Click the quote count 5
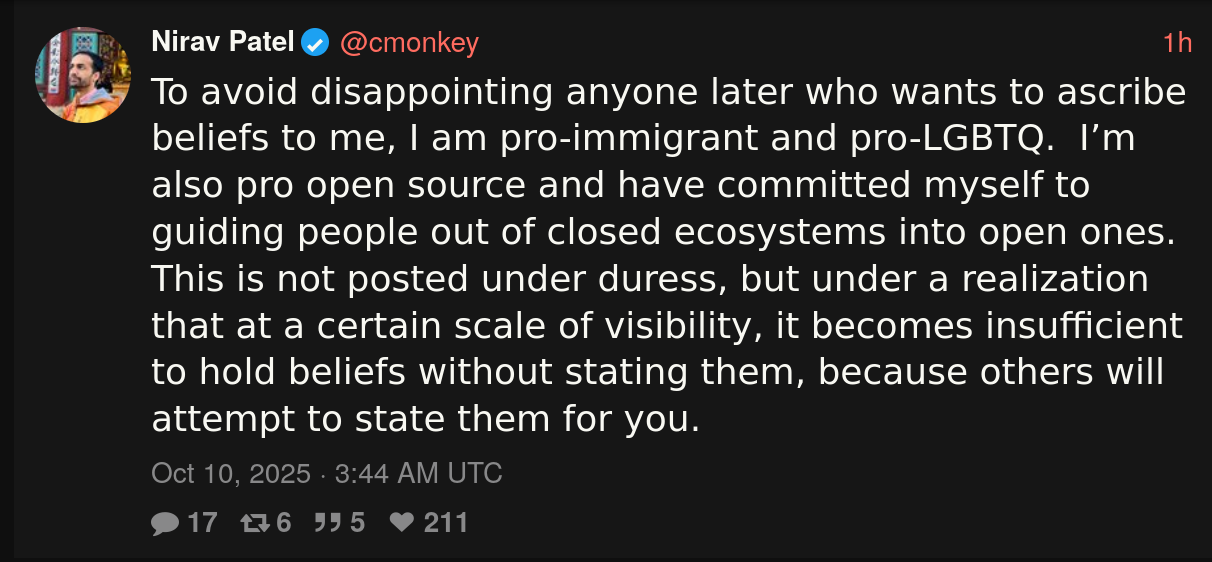The width and height of the screenshot is (1212, 562). click(357, 522)
